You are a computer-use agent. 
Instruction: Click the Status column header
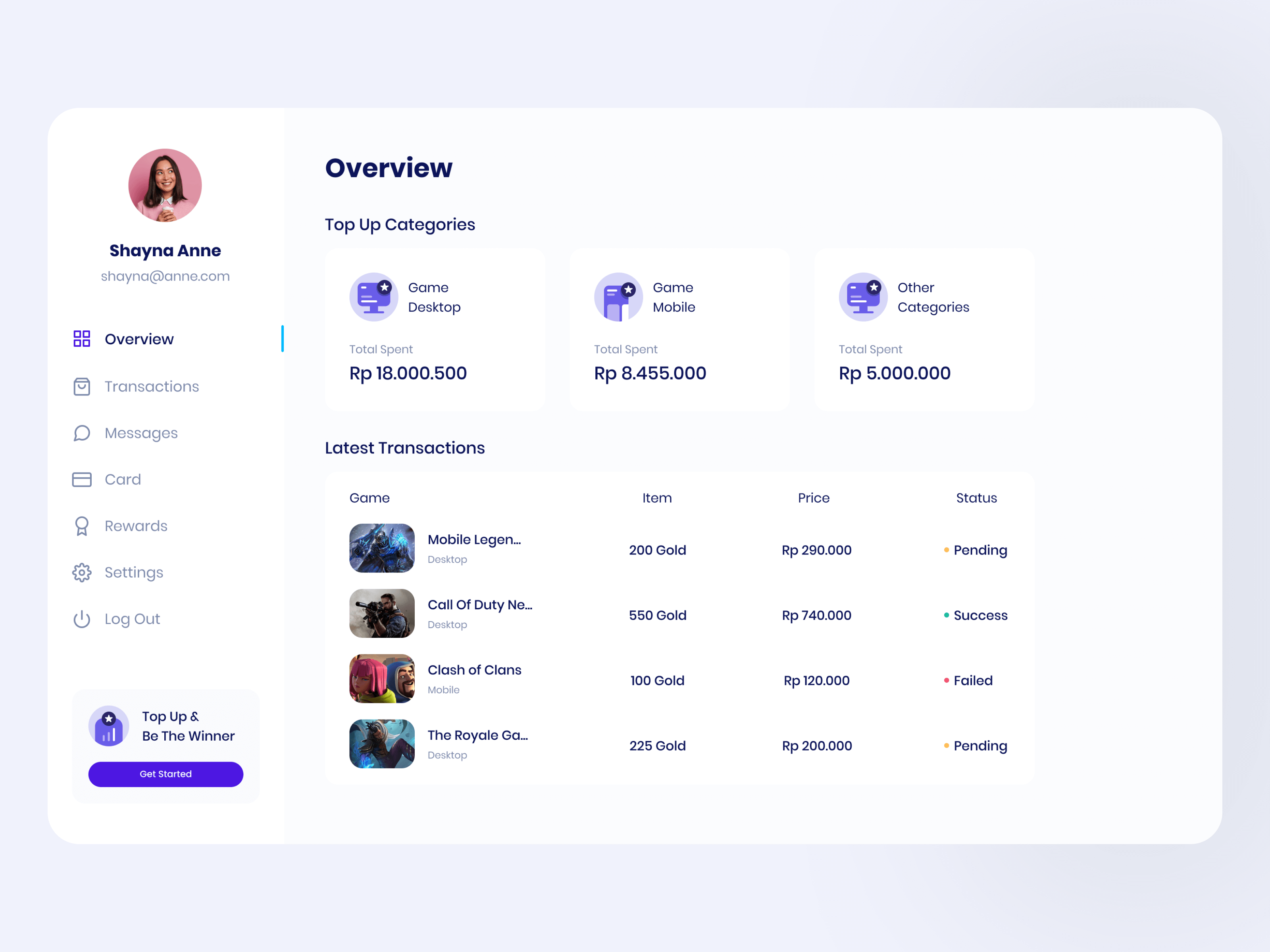pyautogui.click(x=976, y=497)
